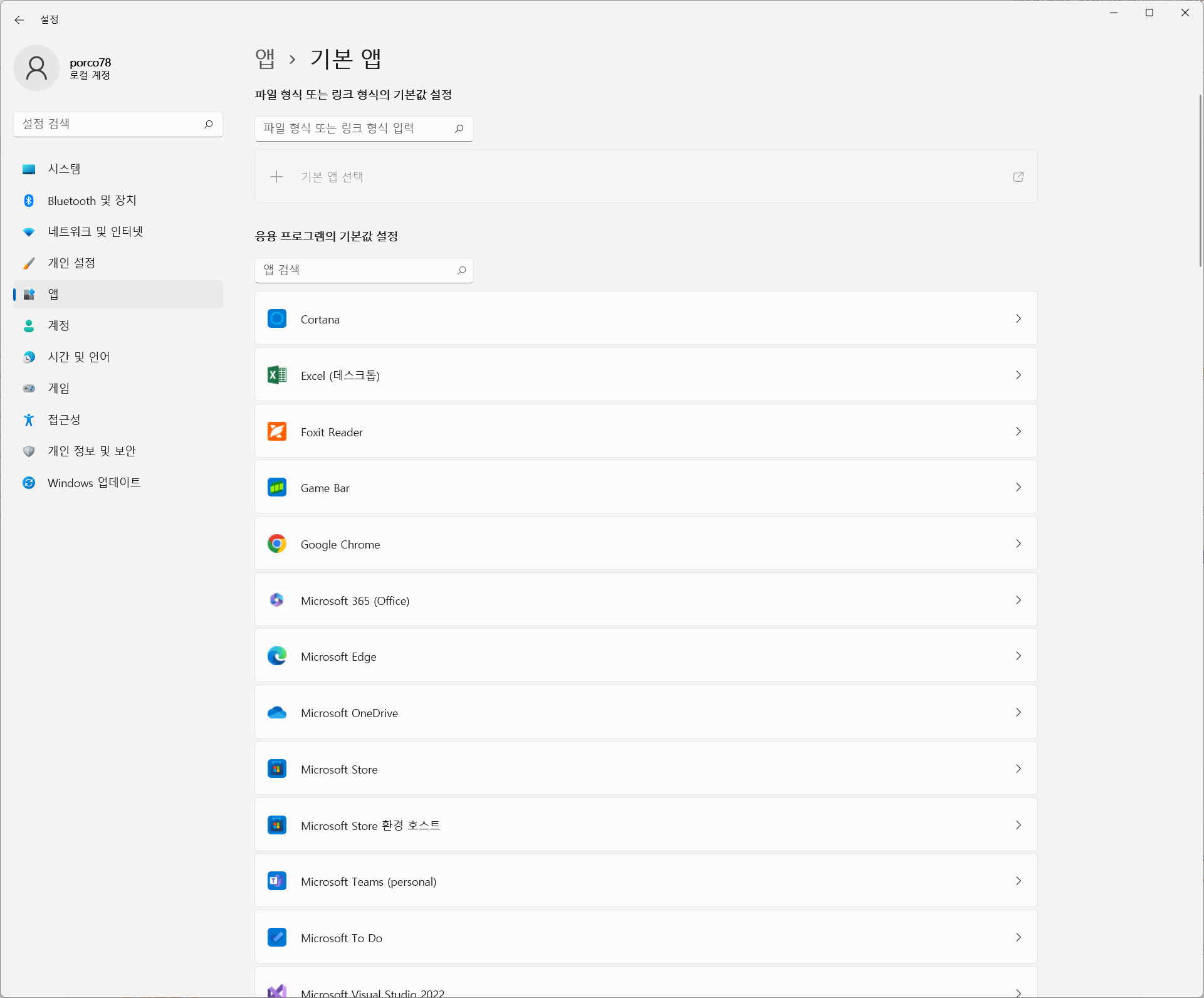
Task: Open 개인 정보 및 보안 settings
Action: coord(118,451)
